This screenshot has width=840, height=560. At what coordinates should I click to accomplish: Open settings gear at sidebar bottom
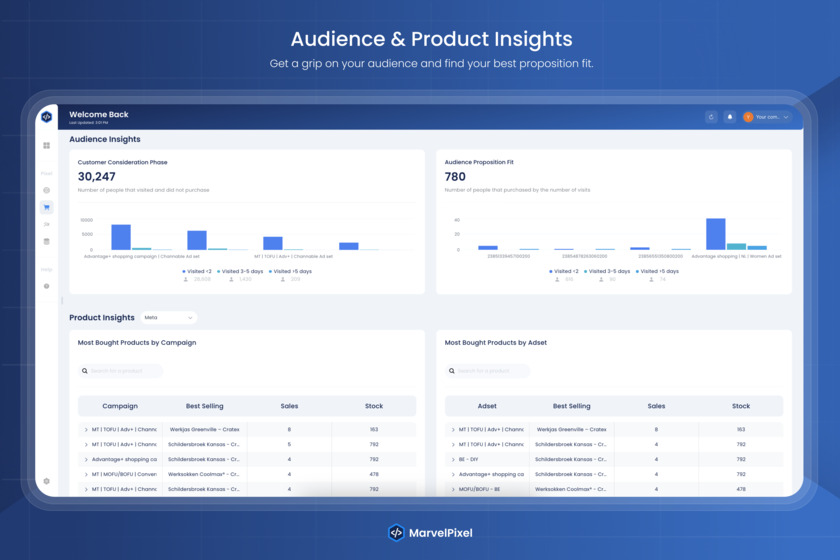point(47,481)
